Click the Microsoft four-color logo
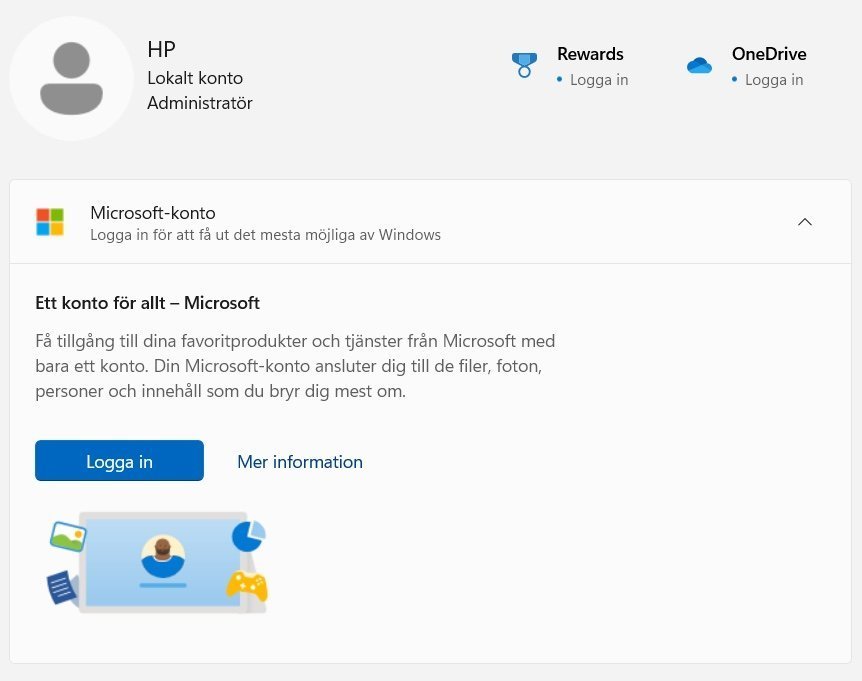 point(50,222)
